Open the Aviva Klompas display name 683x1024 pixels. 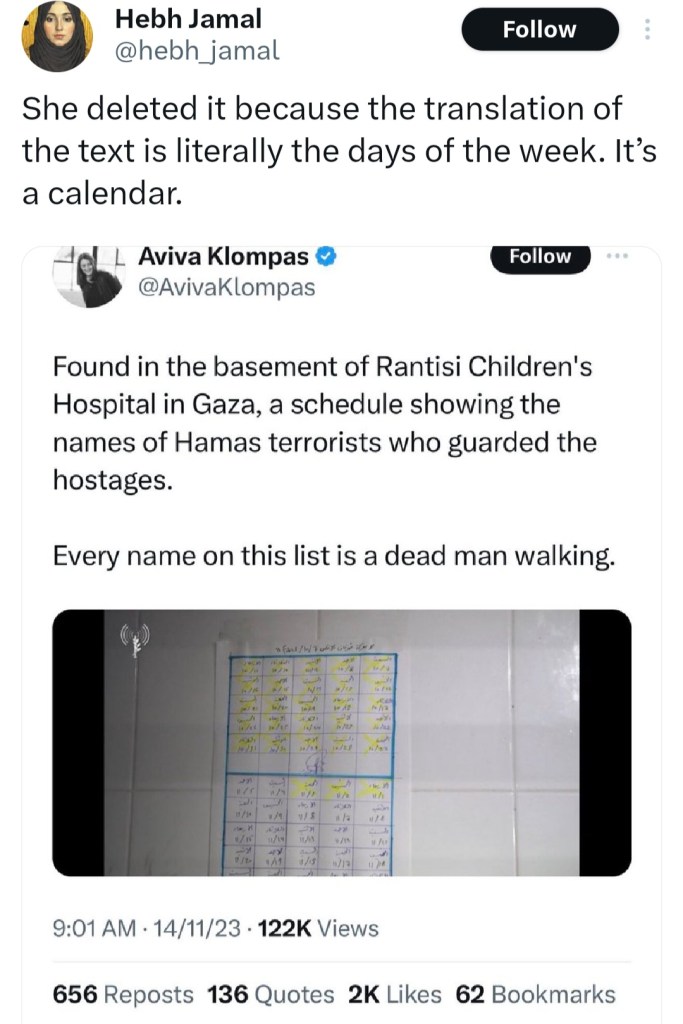(x=222, y=257)
